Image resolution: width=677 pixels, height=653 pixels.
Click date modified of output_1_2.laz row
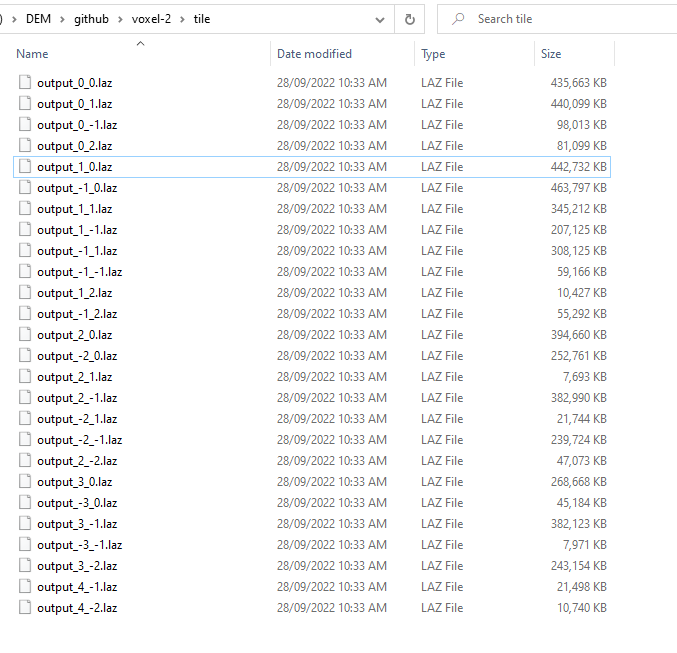point(332,293)
